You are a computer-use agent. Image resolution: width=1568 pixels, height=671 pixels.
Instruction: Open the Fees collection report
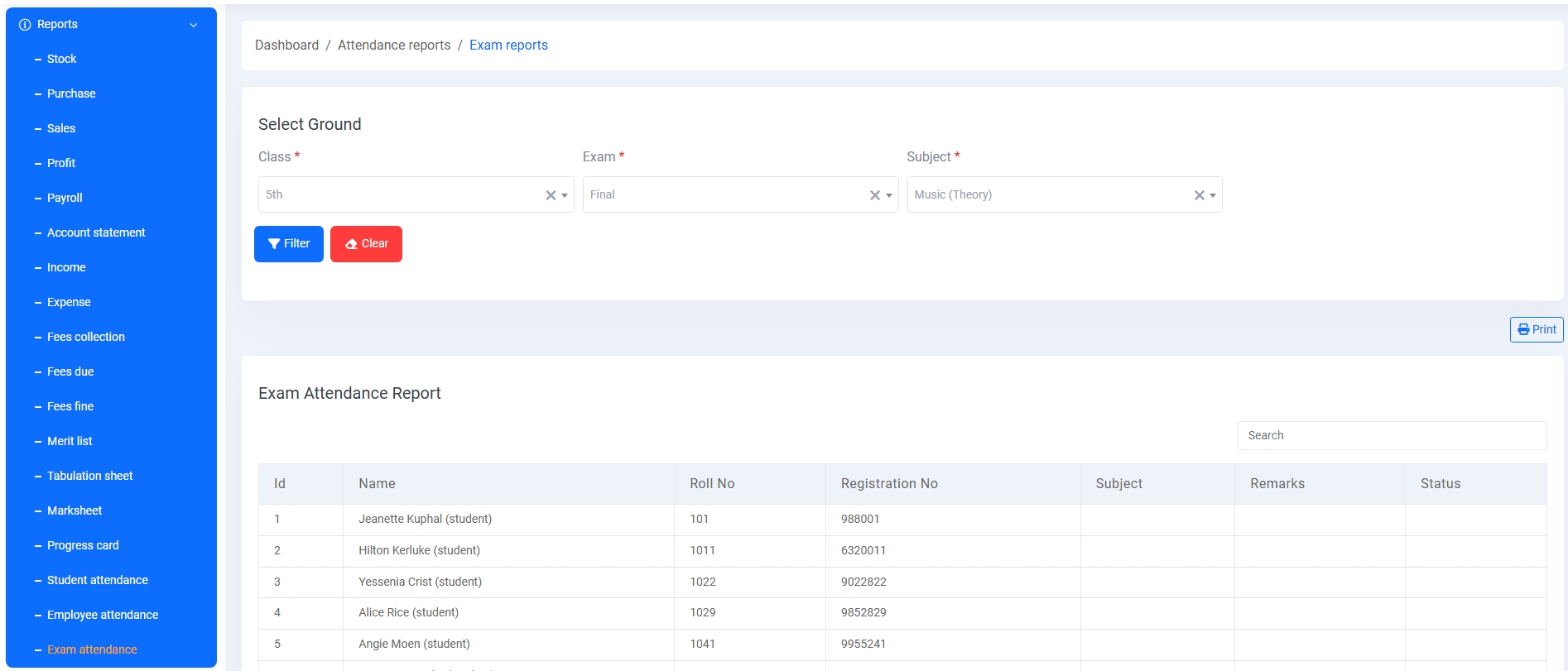[x=85, y=338]
